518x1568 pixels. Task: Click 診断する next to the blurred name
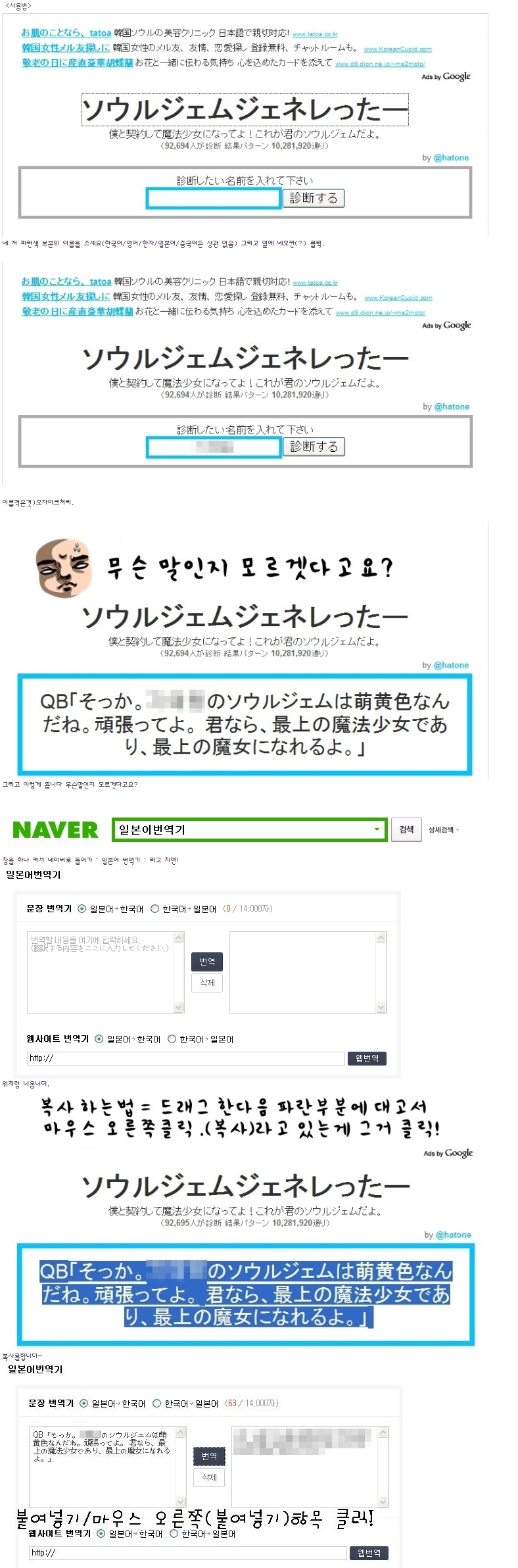coord(314,447)
